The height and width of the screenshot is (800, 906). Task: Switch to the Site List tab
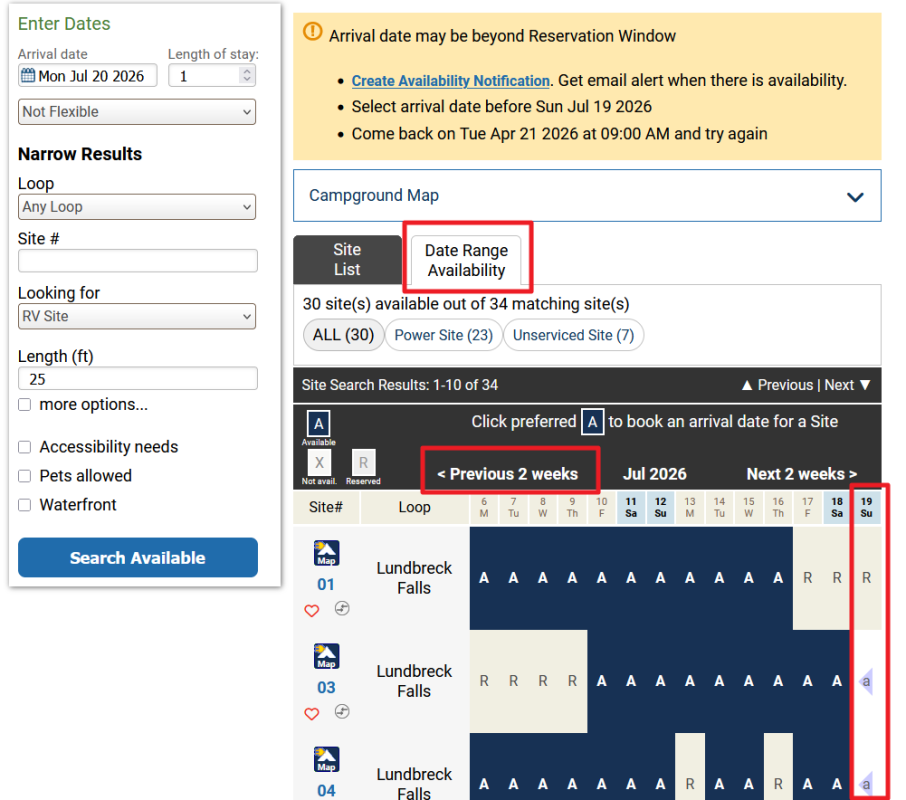coord(347,260)
